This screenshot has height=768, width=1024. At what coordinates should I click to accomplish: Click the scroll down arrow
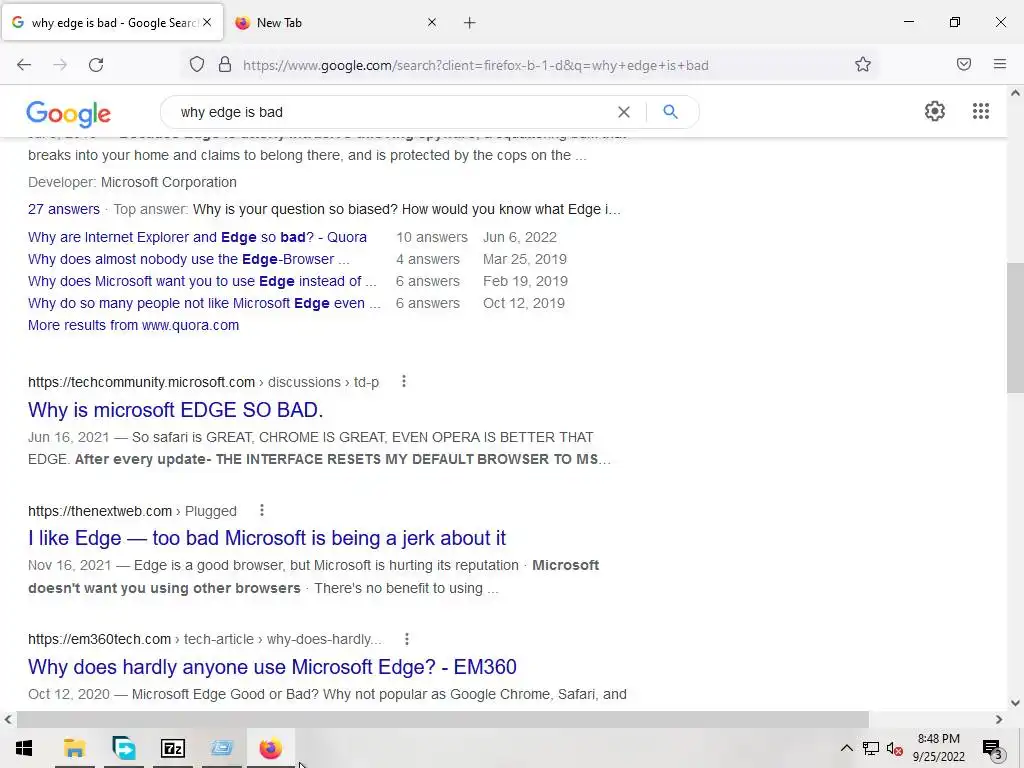pos(1015,703)
